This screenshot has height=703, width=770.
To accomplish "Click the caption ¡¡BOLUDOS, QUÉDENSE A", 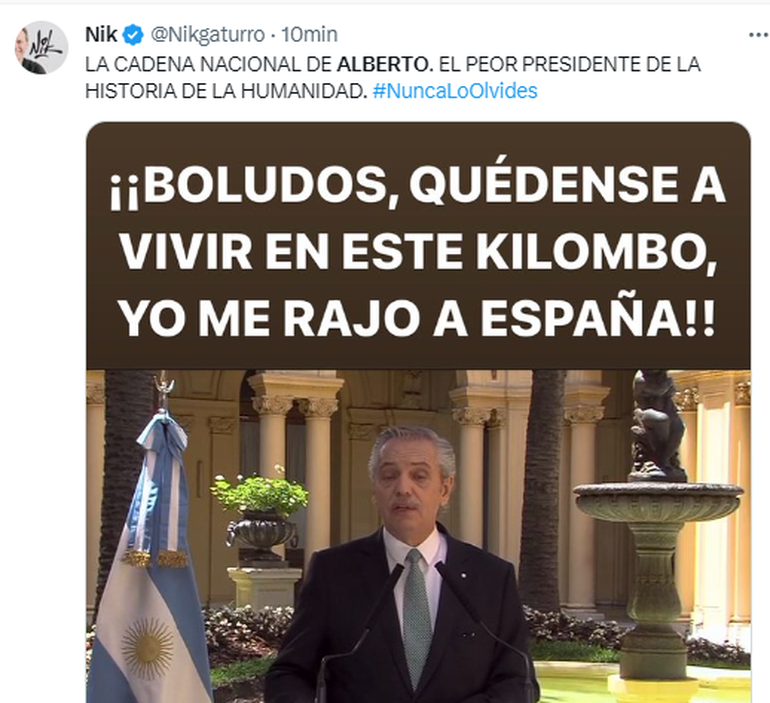I will [x=418, y=186].
